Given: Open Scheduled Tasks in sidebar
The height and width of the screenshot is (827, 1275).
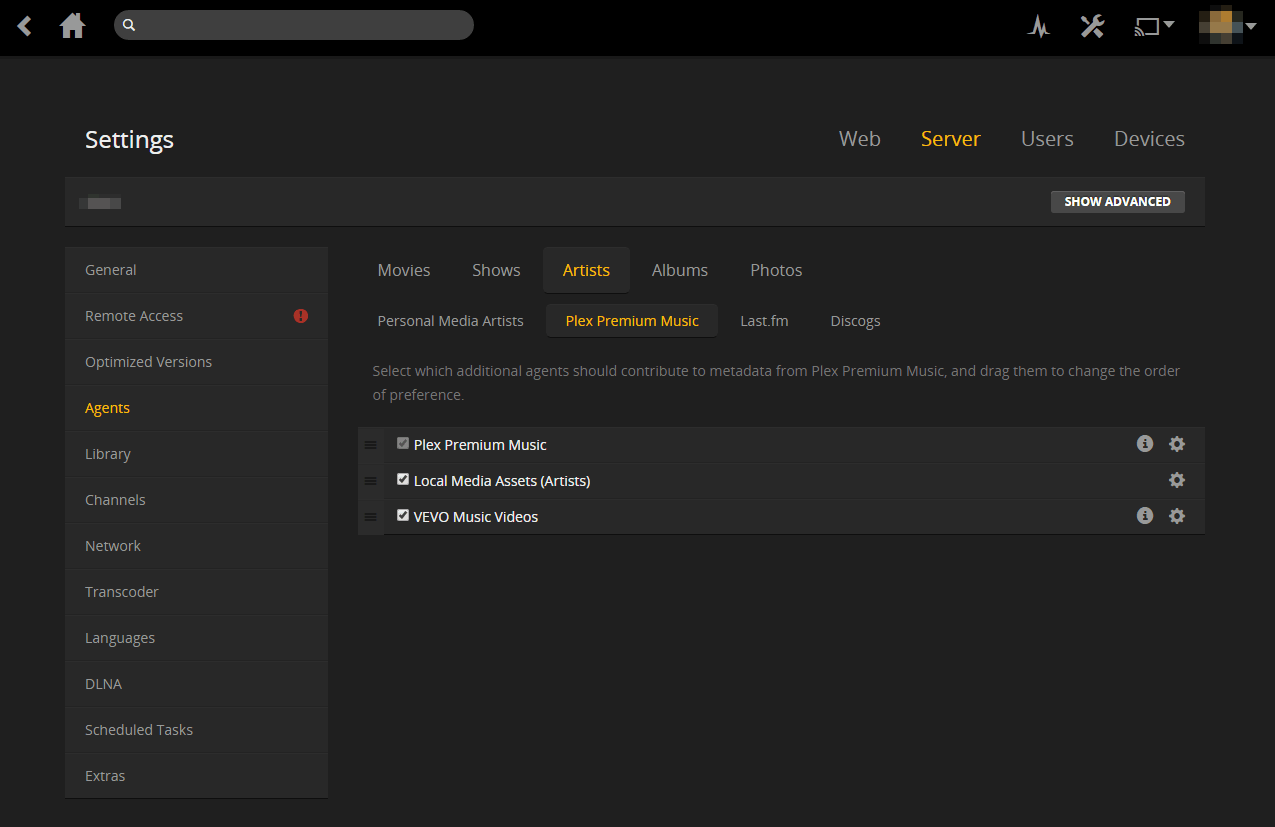Looking at the screenshot, I should [x=196, y=730].
